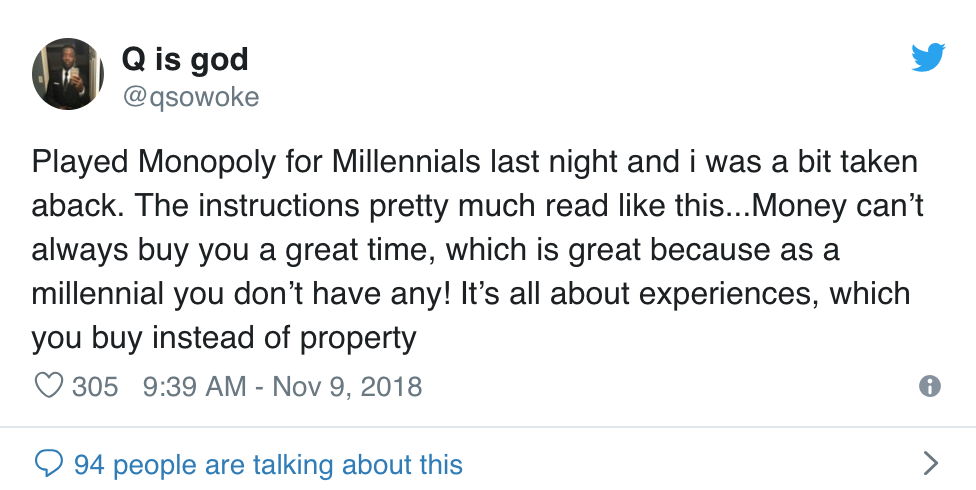Click the Twitter bird logo
Image resolution: width=976 pixels, height=490 pixels.
click(x=928, y=59)
